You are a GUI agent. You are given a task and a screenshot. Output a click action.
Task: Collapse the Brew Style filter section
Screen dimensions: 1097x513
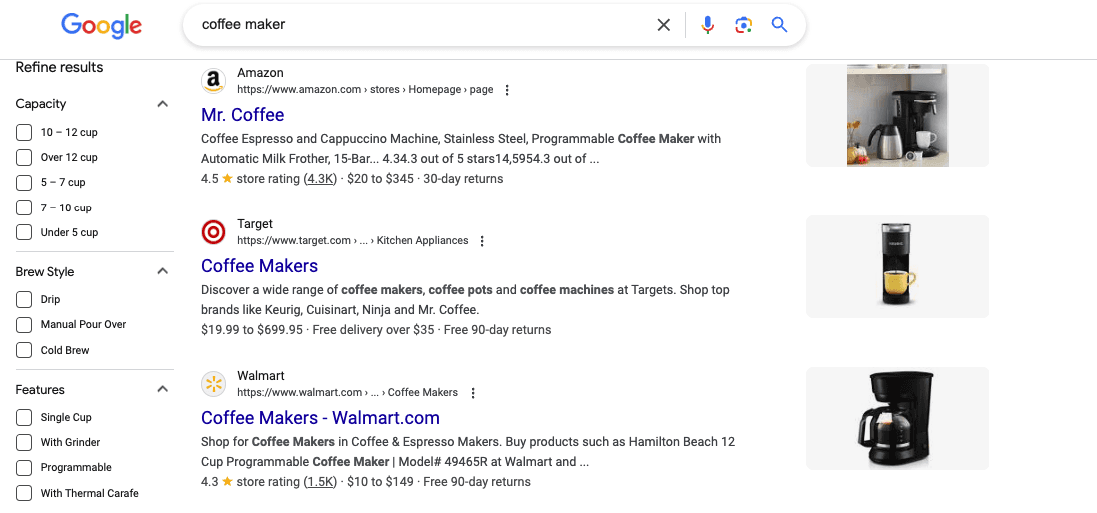(162, 272)
